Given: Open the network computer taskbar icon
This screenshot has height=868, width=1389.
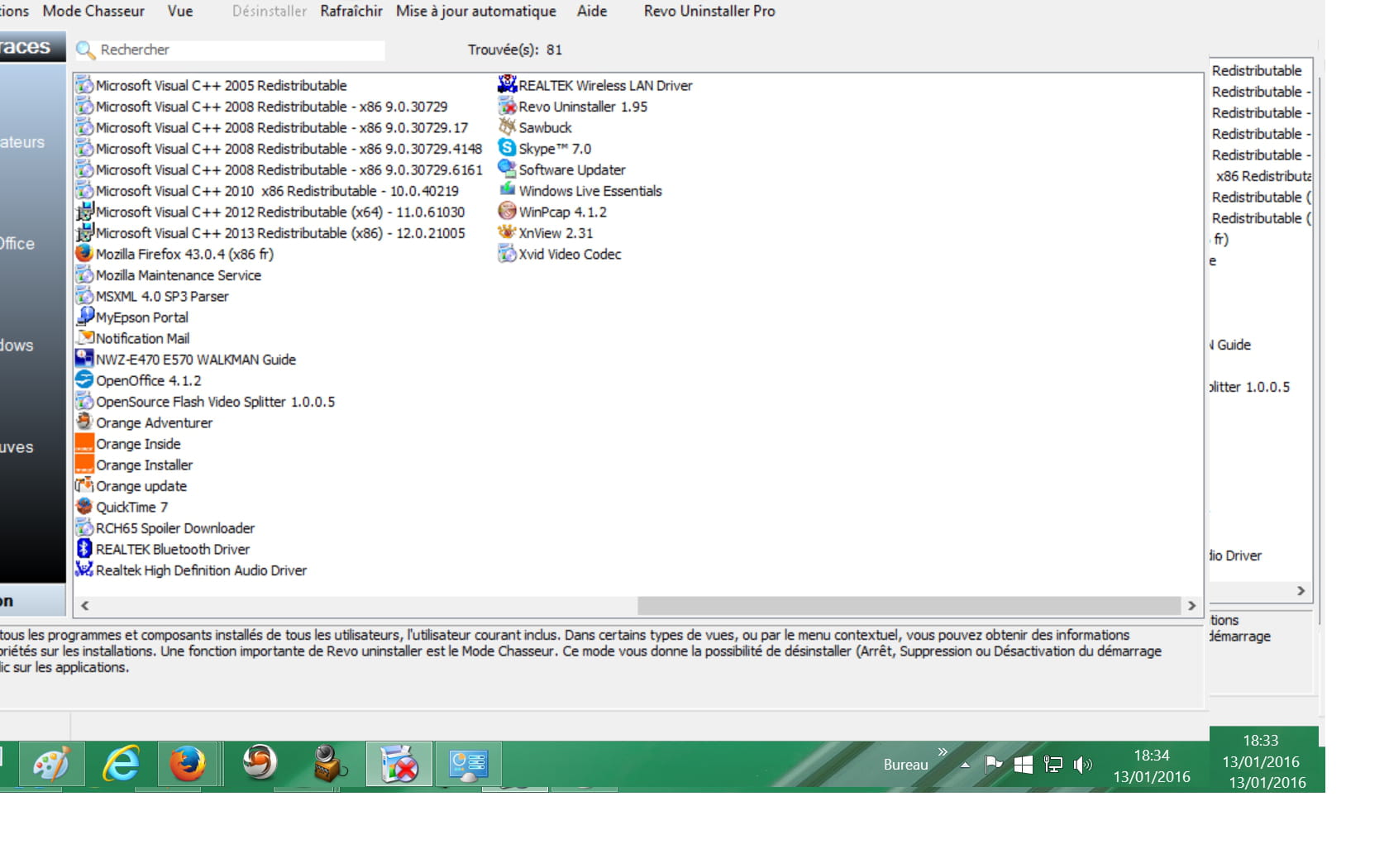Looking at the screenshot, I should click(469, 764).
